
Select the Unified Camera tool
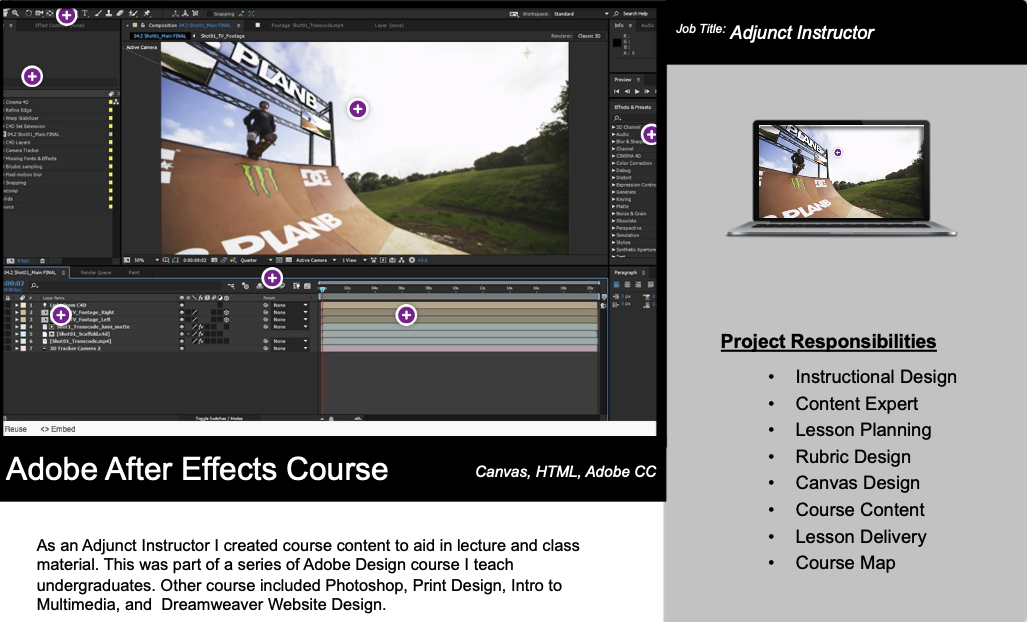pos(39,13)
